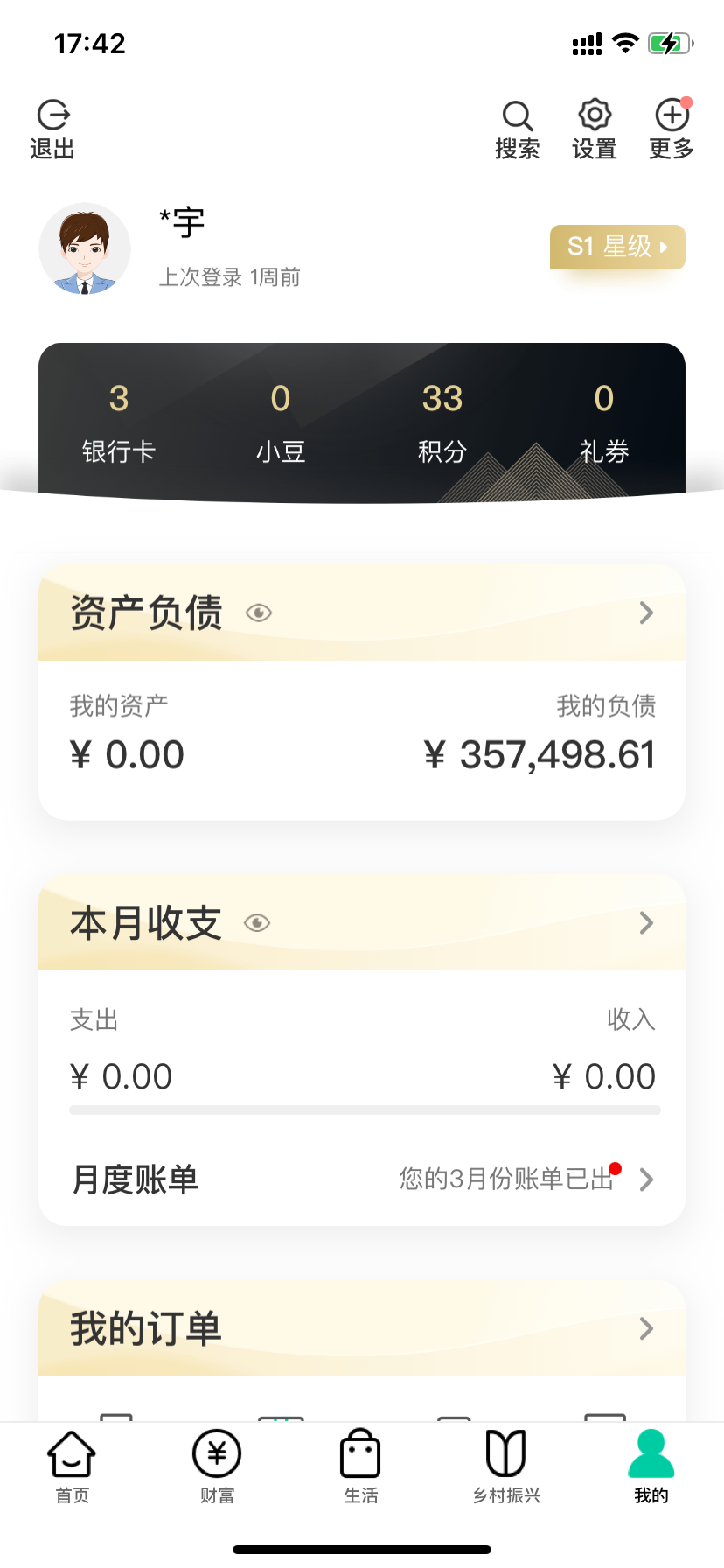
Task: Expand the 我的订单 chevron arrow
Action: (x=646, y=1328)
